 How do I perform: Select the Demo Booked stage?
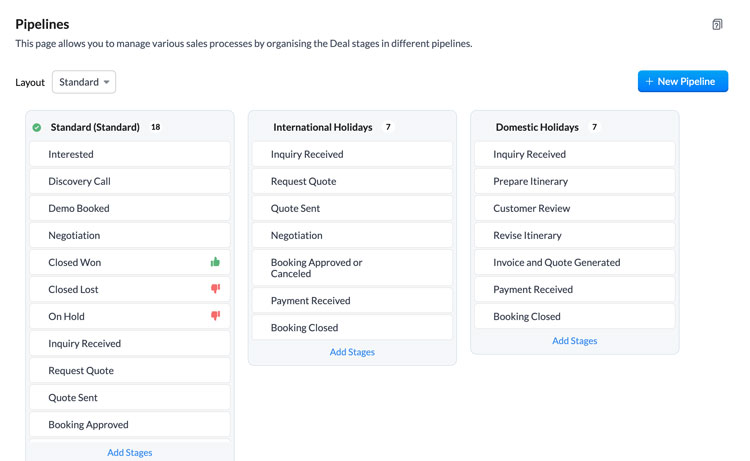tap(130, 209)
